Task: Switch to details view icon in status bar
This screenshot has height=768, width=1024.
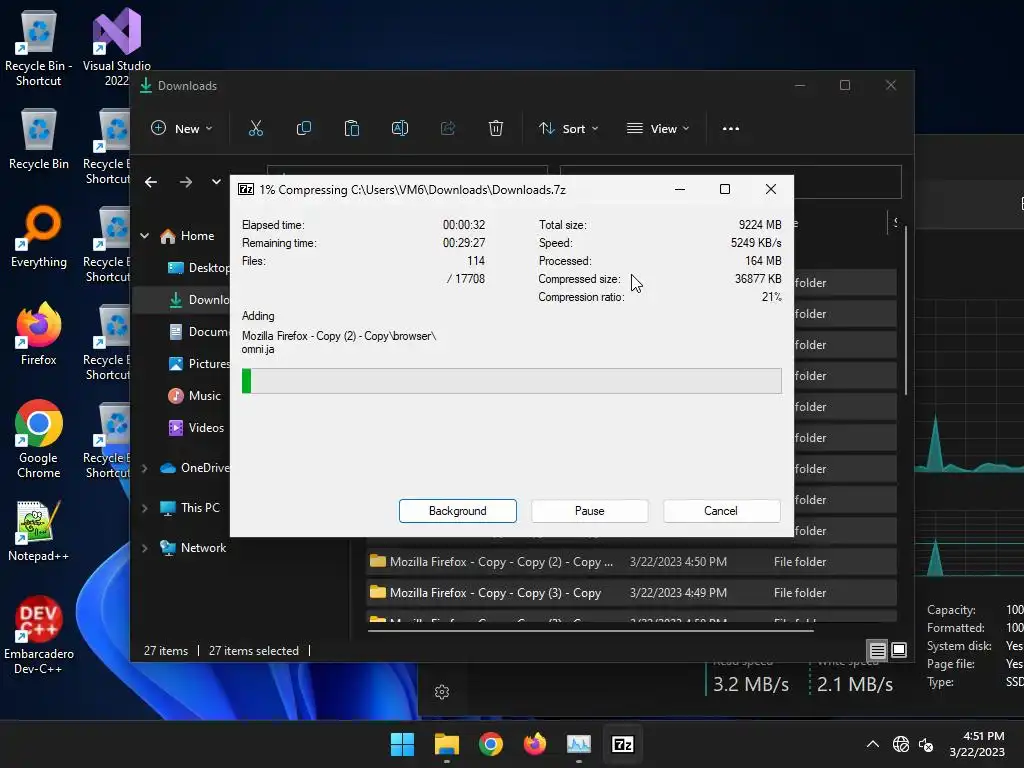Action: pos(878,650)
